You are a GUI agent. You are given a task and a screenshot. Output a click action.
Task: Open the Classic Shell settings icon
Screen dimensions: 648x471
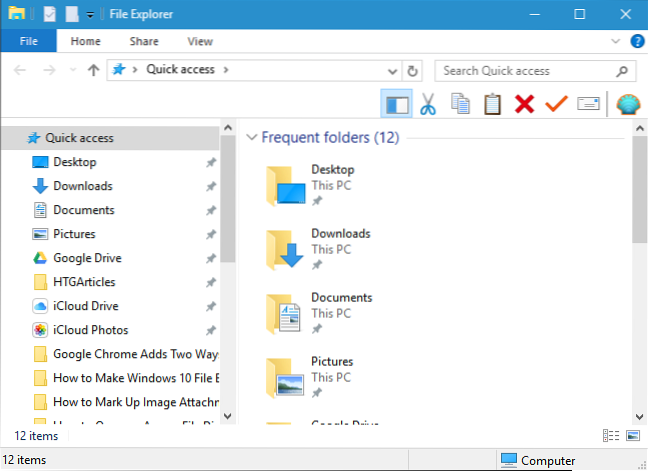628,104
